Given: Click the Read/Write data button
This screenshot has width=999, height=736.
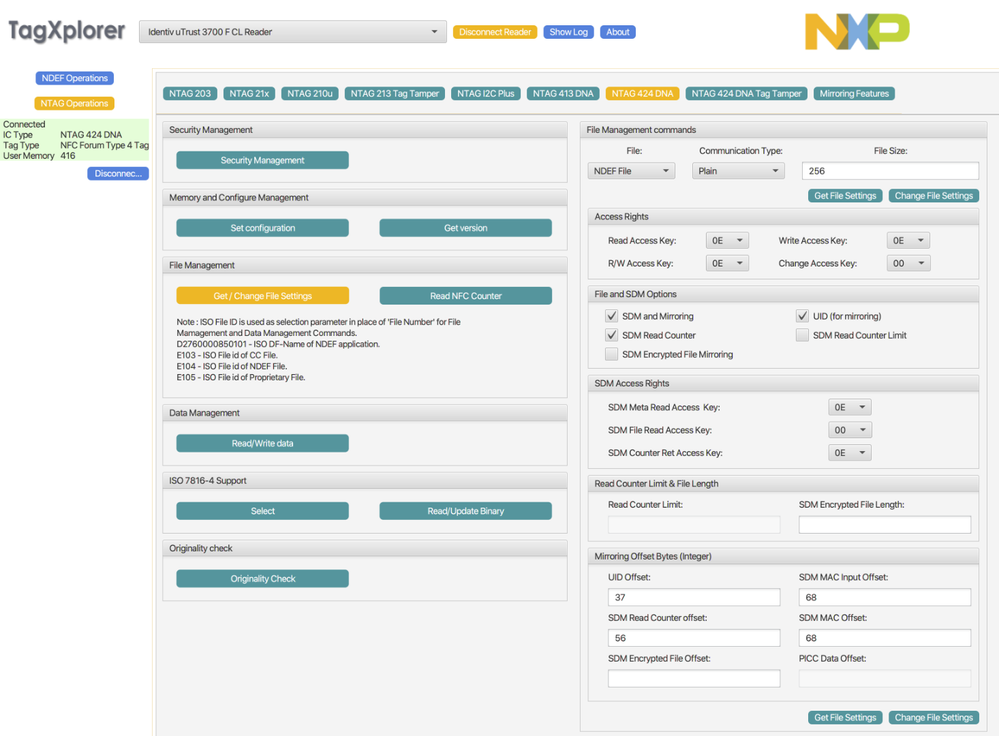Looking at the screenshot, I should 262,444.
